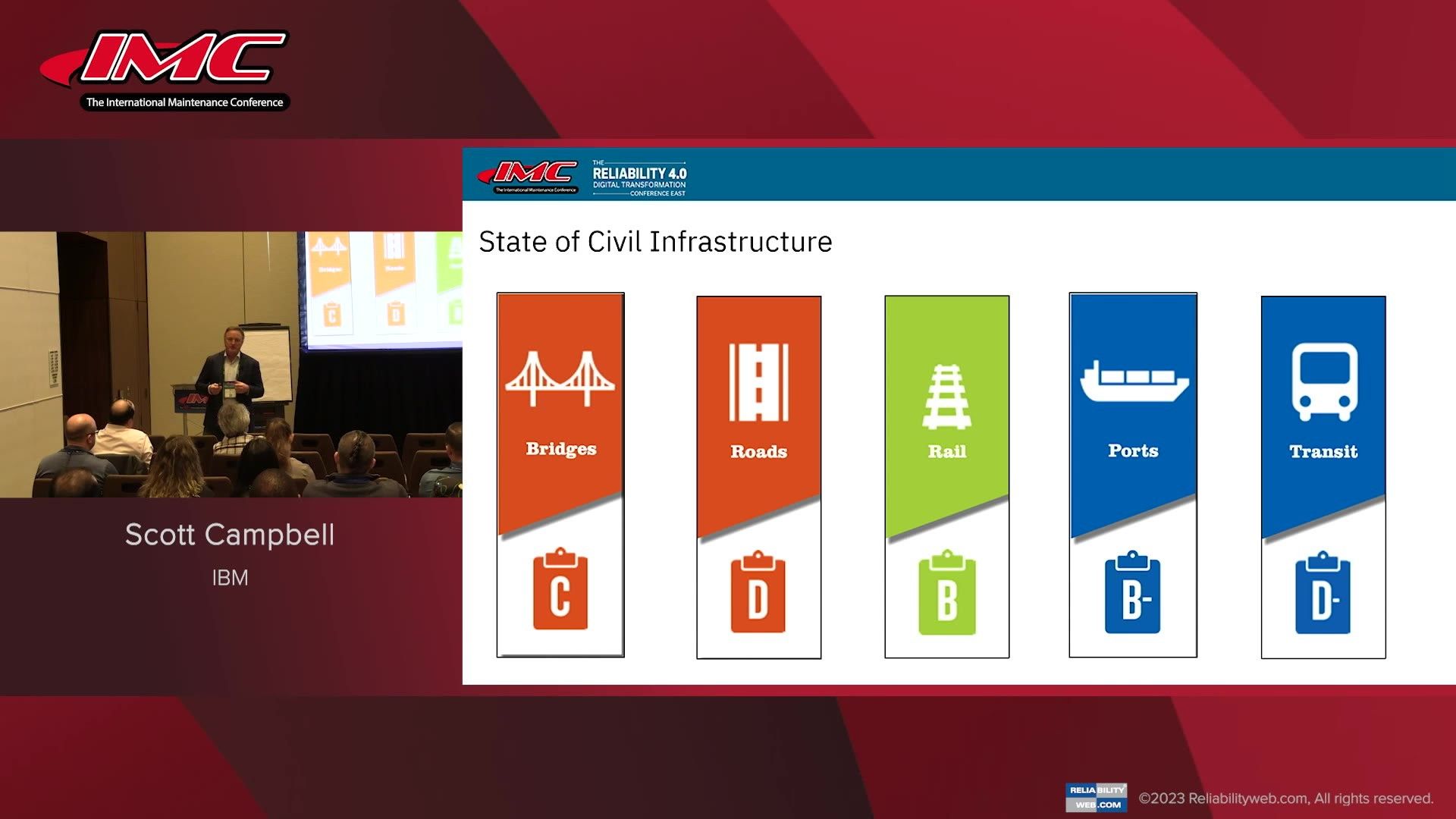Click the Reliability 4.0 conference banner logo
This screenshot has width=1456, height=819.
coord(639,177)
